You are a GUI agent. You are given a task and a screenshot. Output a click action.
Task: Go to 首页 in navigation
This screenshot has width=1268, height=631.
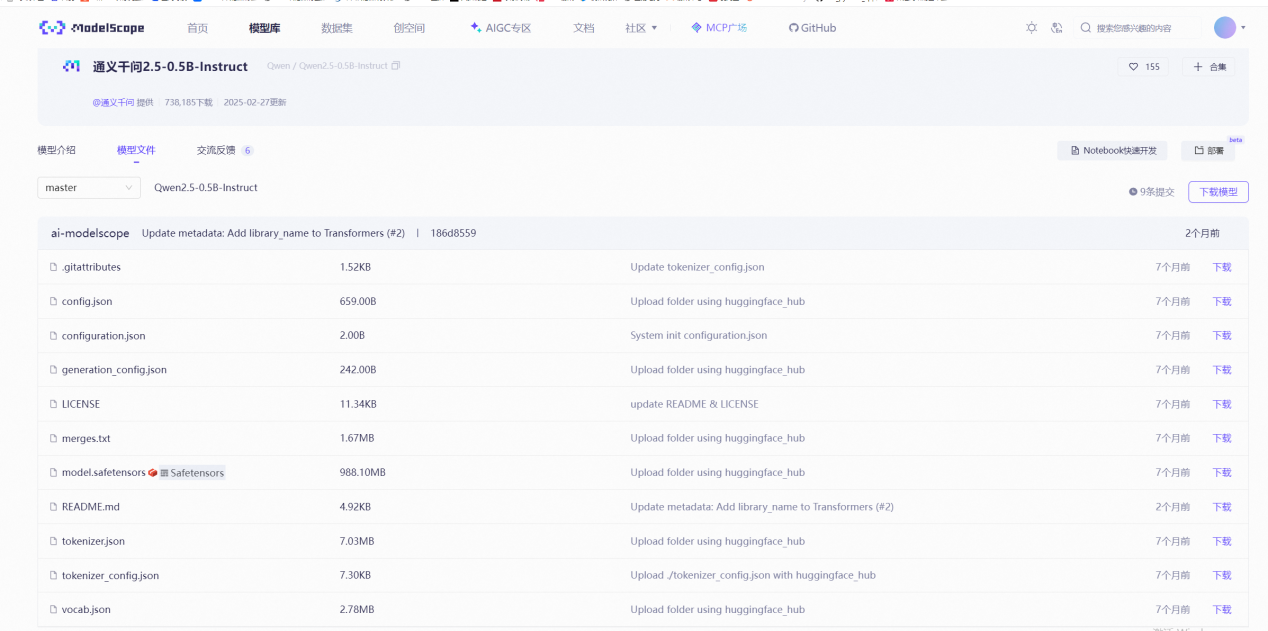tap(198, 28)
